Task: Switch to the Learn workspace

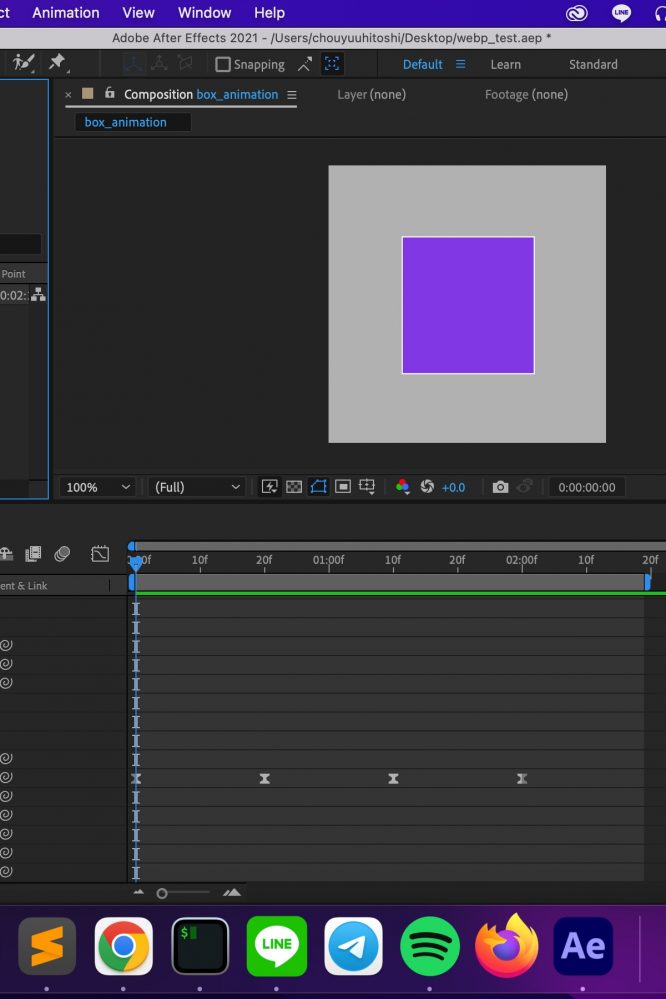Action: click(x=505, y=64)
